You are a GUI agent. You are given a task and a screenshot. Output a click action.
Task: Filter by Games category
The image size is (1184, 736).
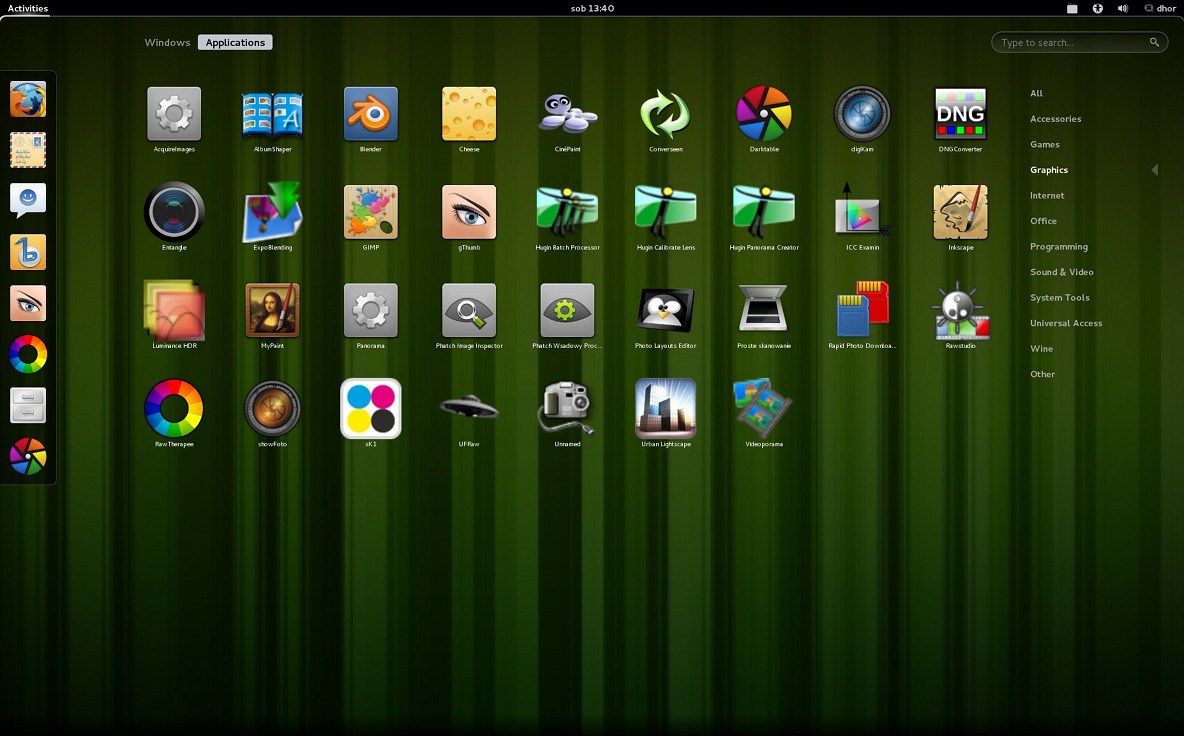(x=1044, y=144)
